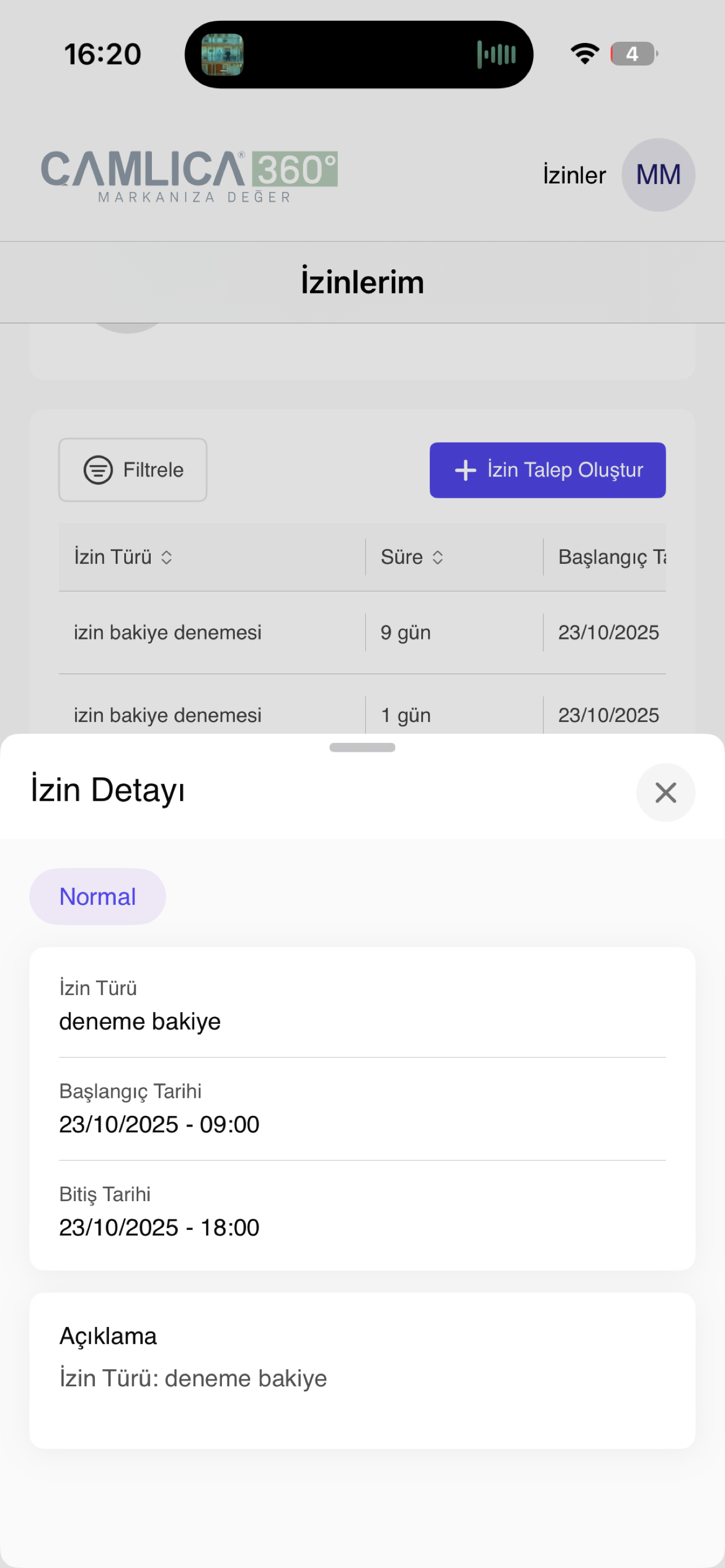Sort by Süre column arrows

[438, 557]
